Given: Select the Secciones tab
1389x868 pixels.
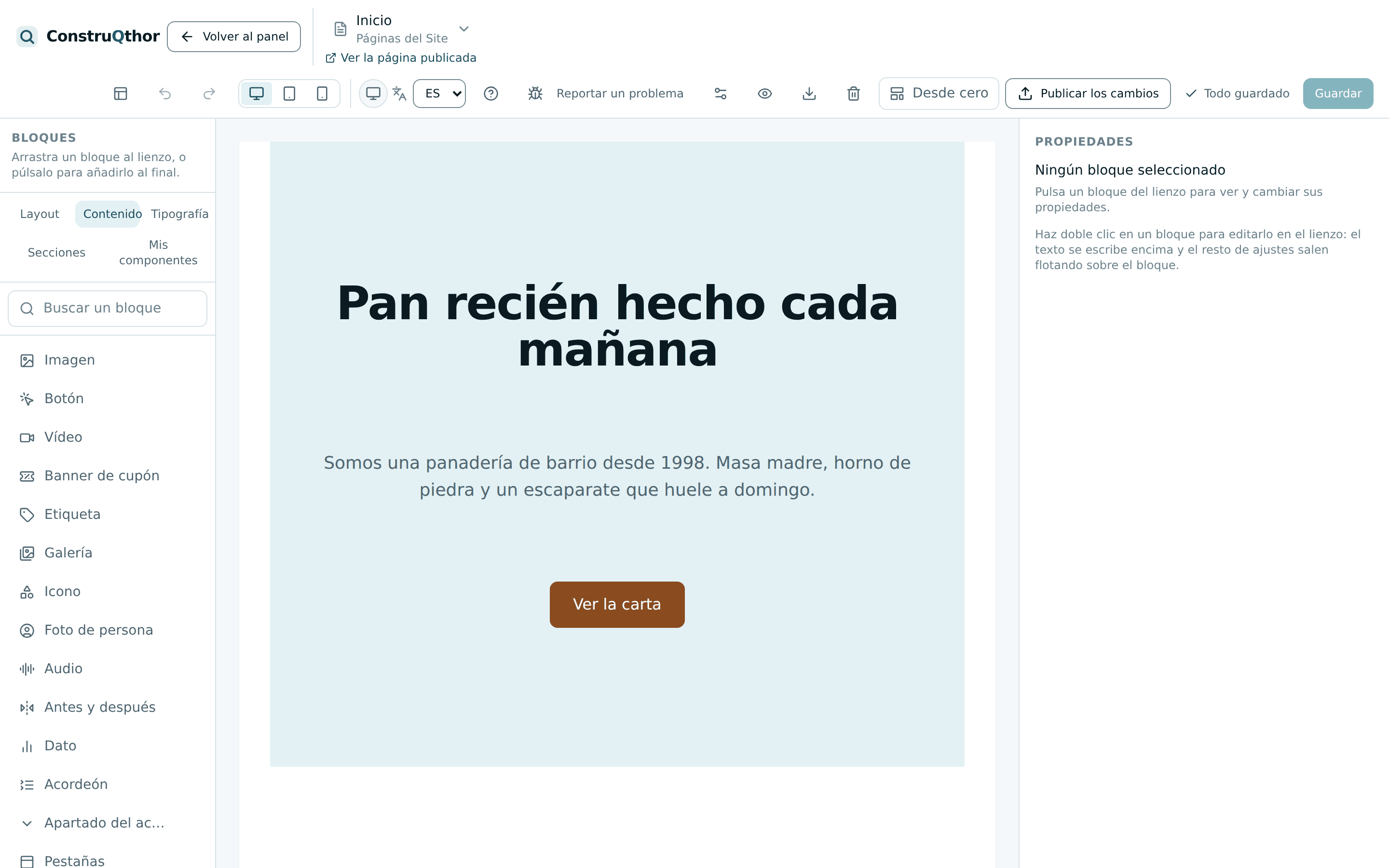Looking at the screenshot, I should tap(56, 253).
